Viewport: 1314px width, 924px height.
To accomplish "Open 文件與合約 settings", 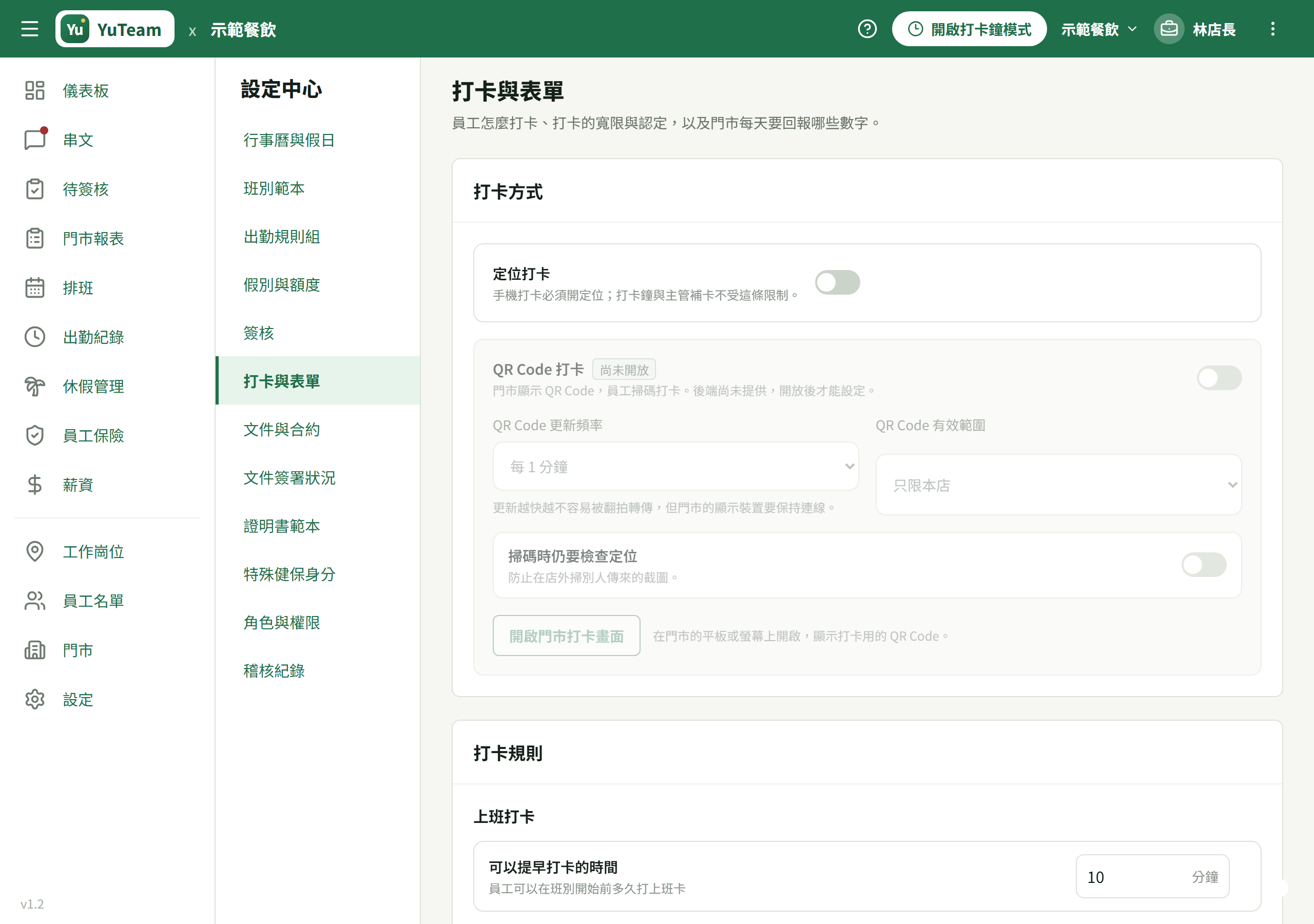I will [318, 429].
